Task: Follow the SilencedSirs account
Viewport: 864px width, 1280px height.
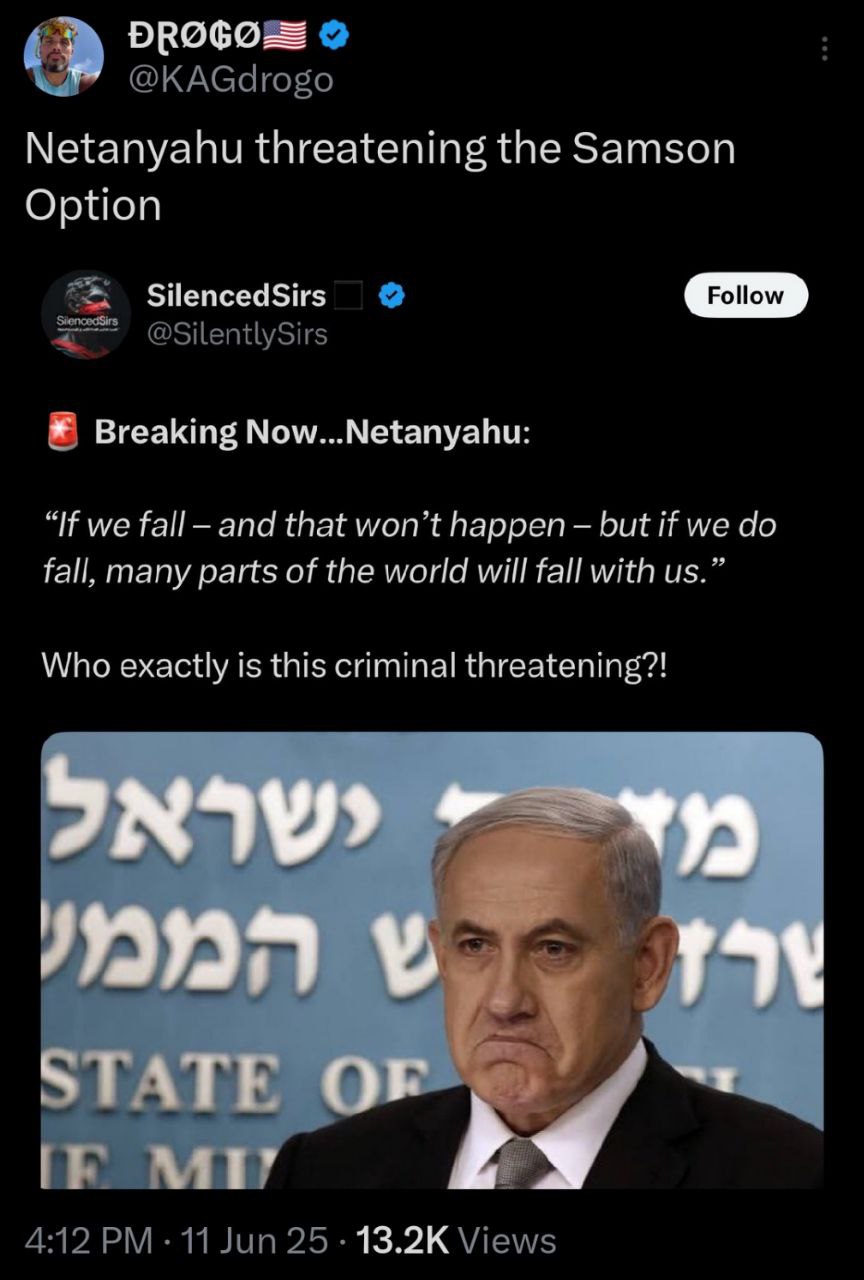Action: click(745, 295)
